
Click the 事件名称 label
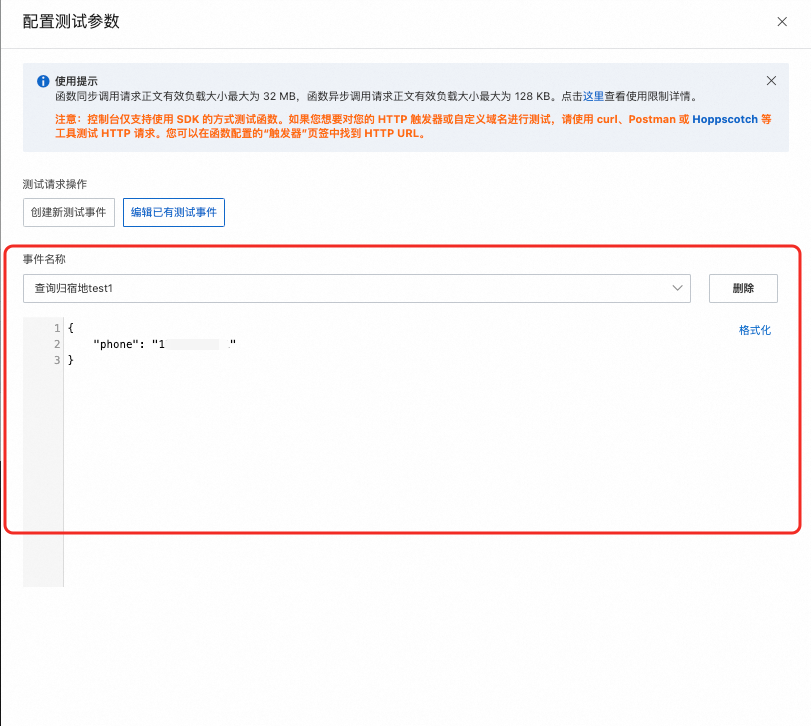coord(44,259)
